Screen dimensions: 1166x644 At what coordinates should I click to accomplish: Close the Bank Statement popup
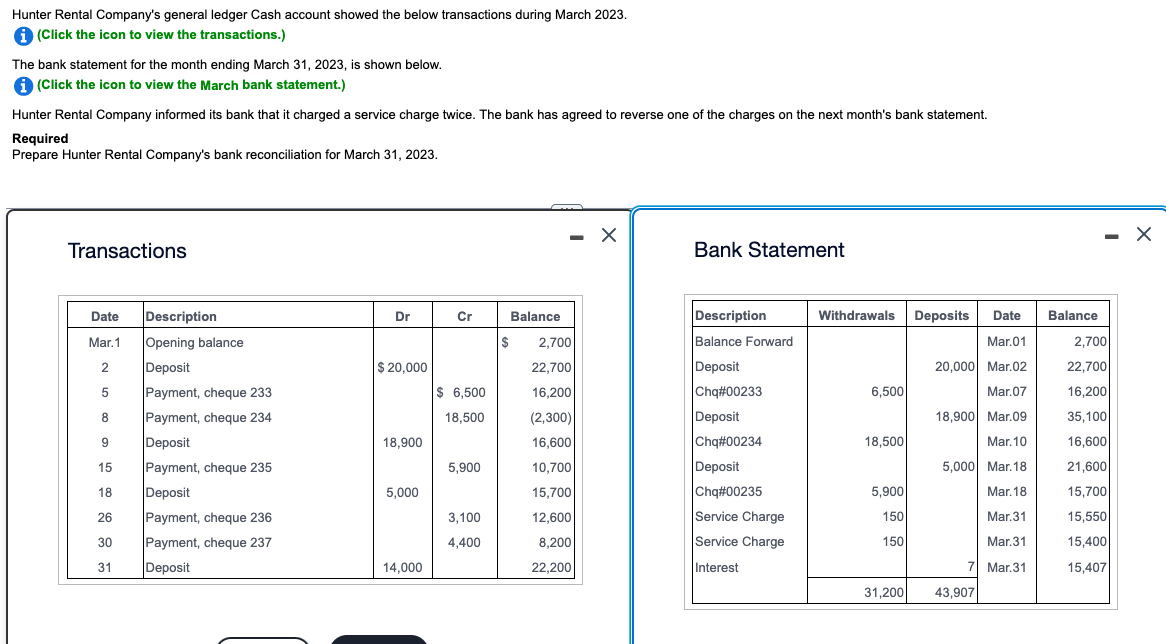click(x=1144, y=234)
